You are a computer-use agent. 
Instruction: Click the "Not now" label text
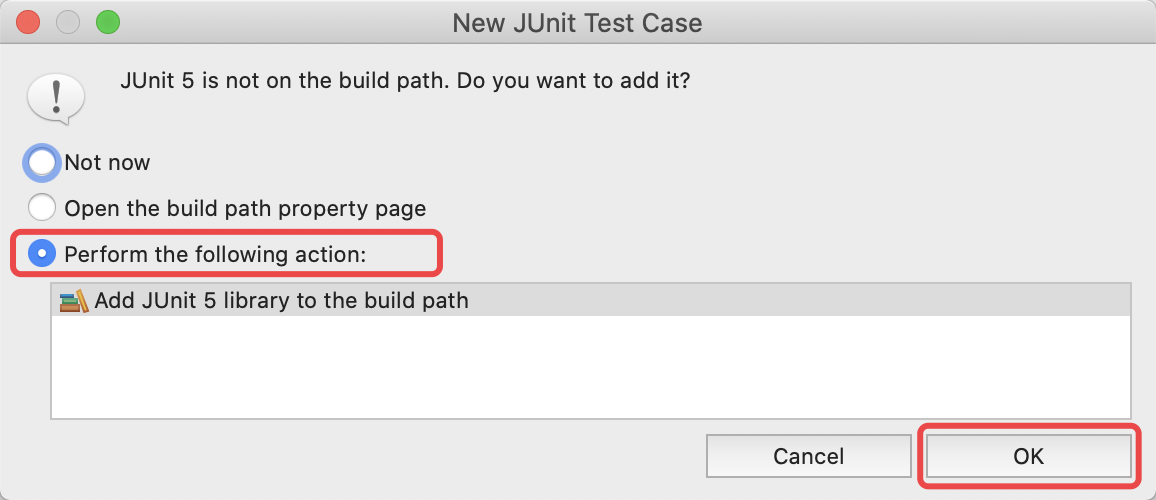(108, 162)
